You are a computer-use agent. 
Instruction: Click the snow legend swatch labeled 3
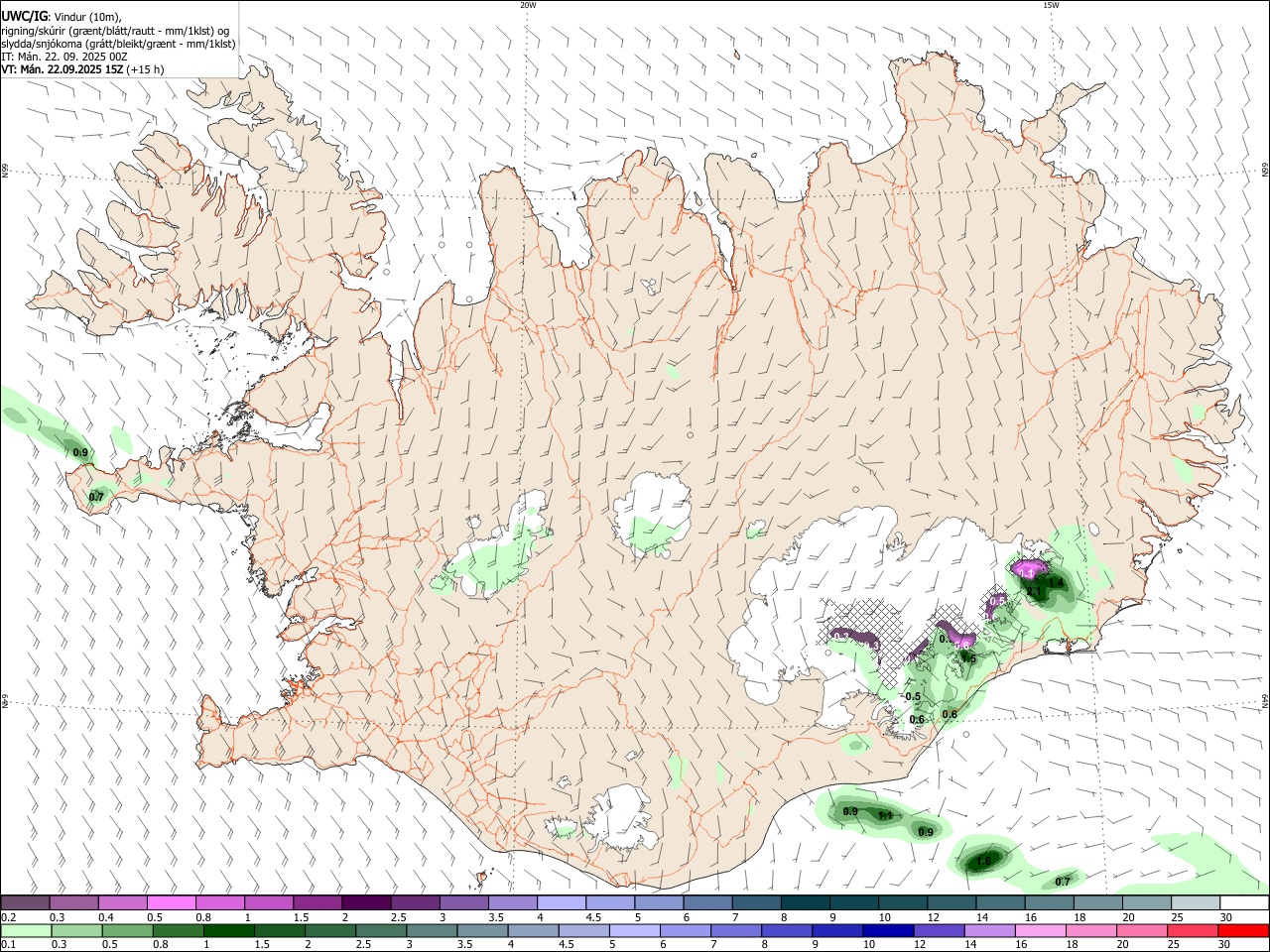463,902
